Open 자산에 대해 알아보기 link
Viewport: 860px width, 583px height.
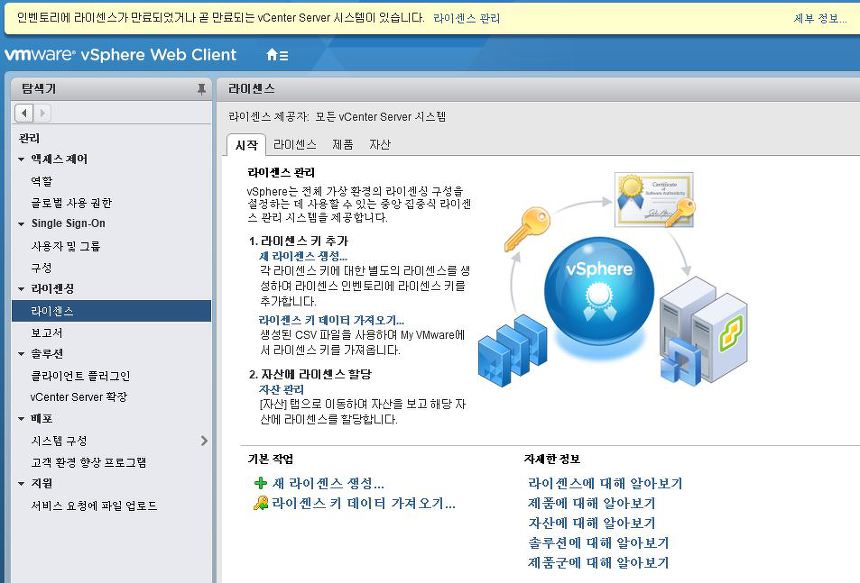click(591, 523)
